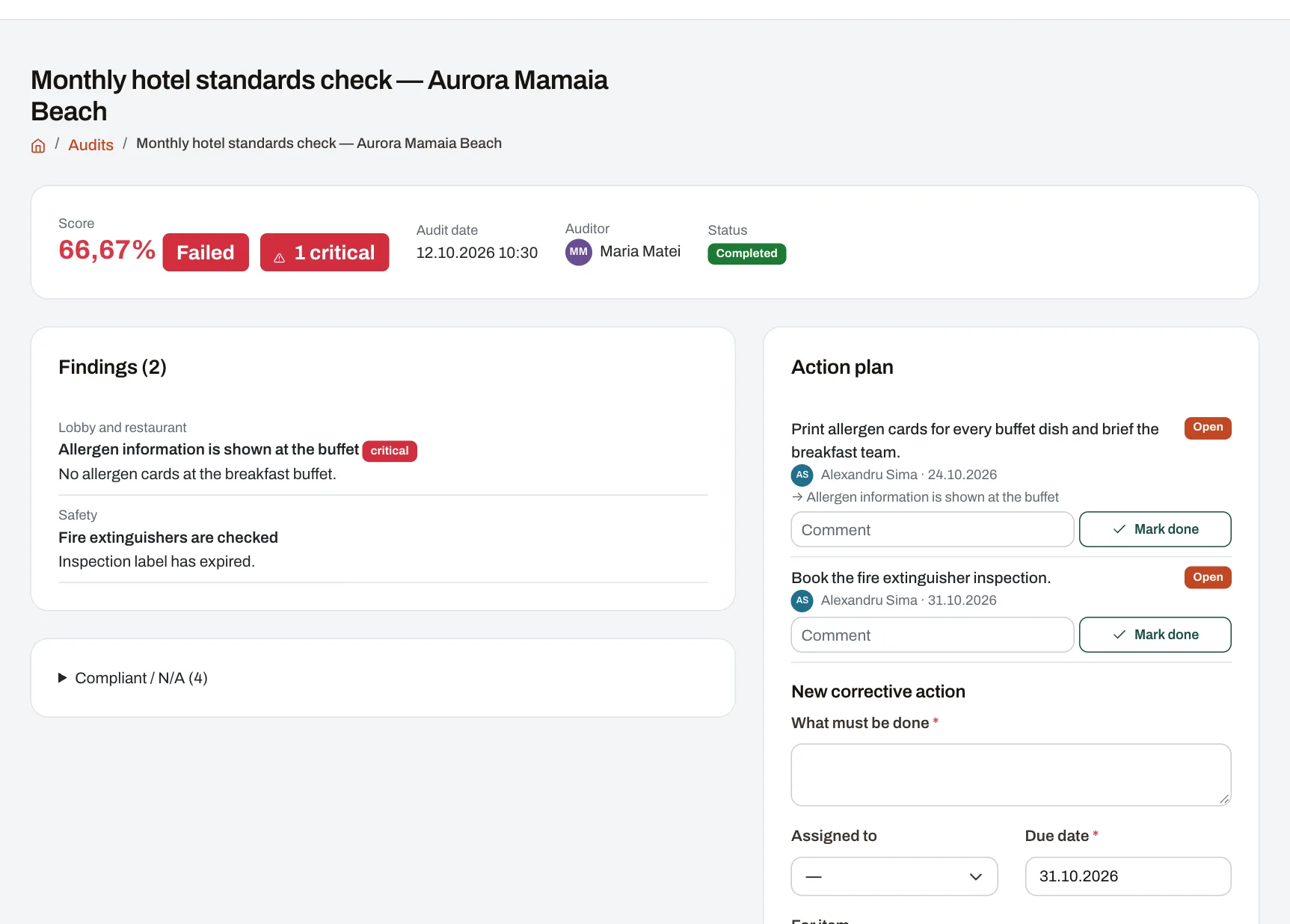Viewport: 1290px width, 924px height.
Task: Click the audit date 12.10.2026 10:30
Action: tap(476, 253)
